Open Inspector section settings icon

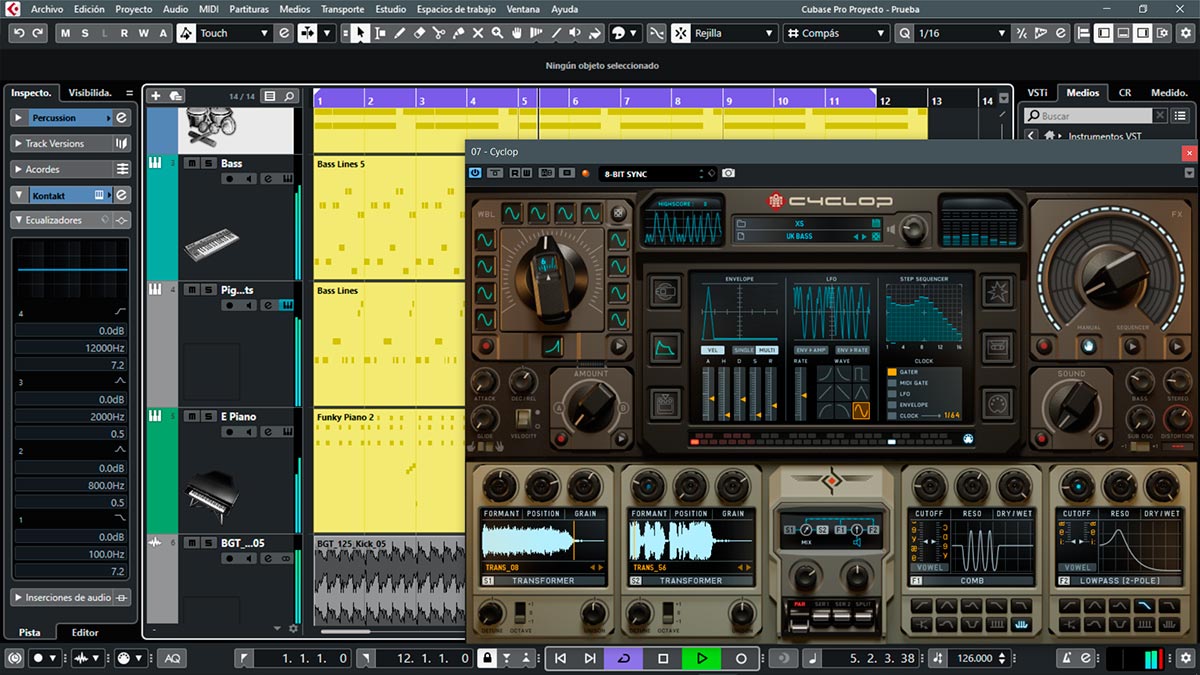click(x=129, y=93)
